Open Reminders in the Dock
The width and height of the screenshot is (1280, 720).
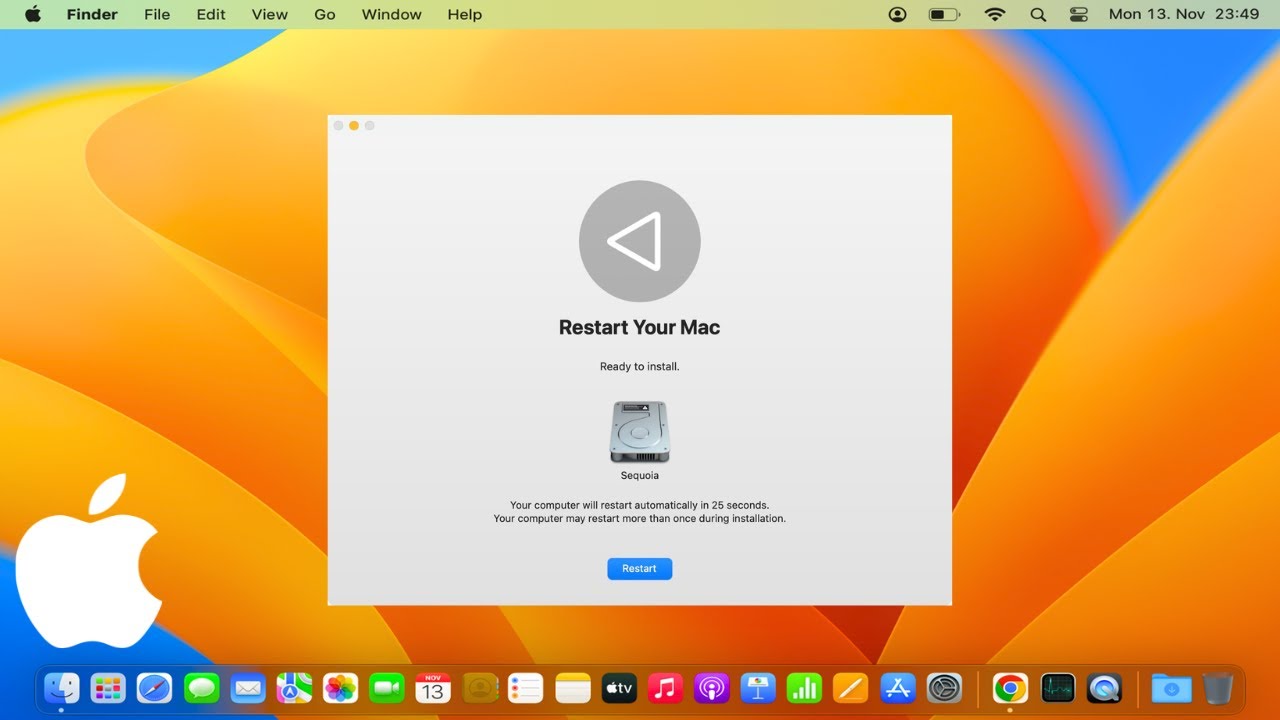coord(526,688)
